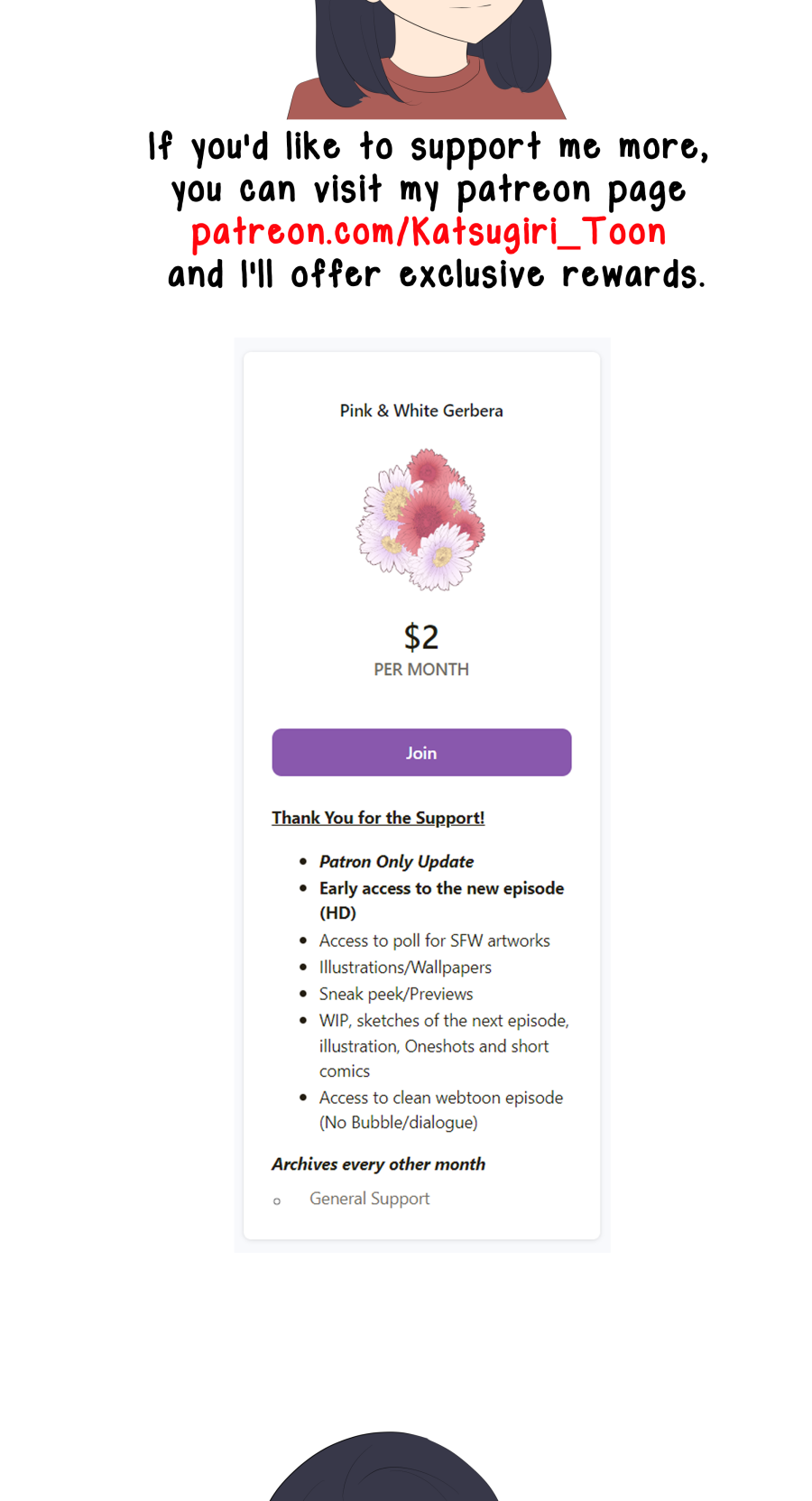The image size is (812, 1501).
Task: Click the General Support entry
Action: pyautogui.click(x=370, y=1199)
